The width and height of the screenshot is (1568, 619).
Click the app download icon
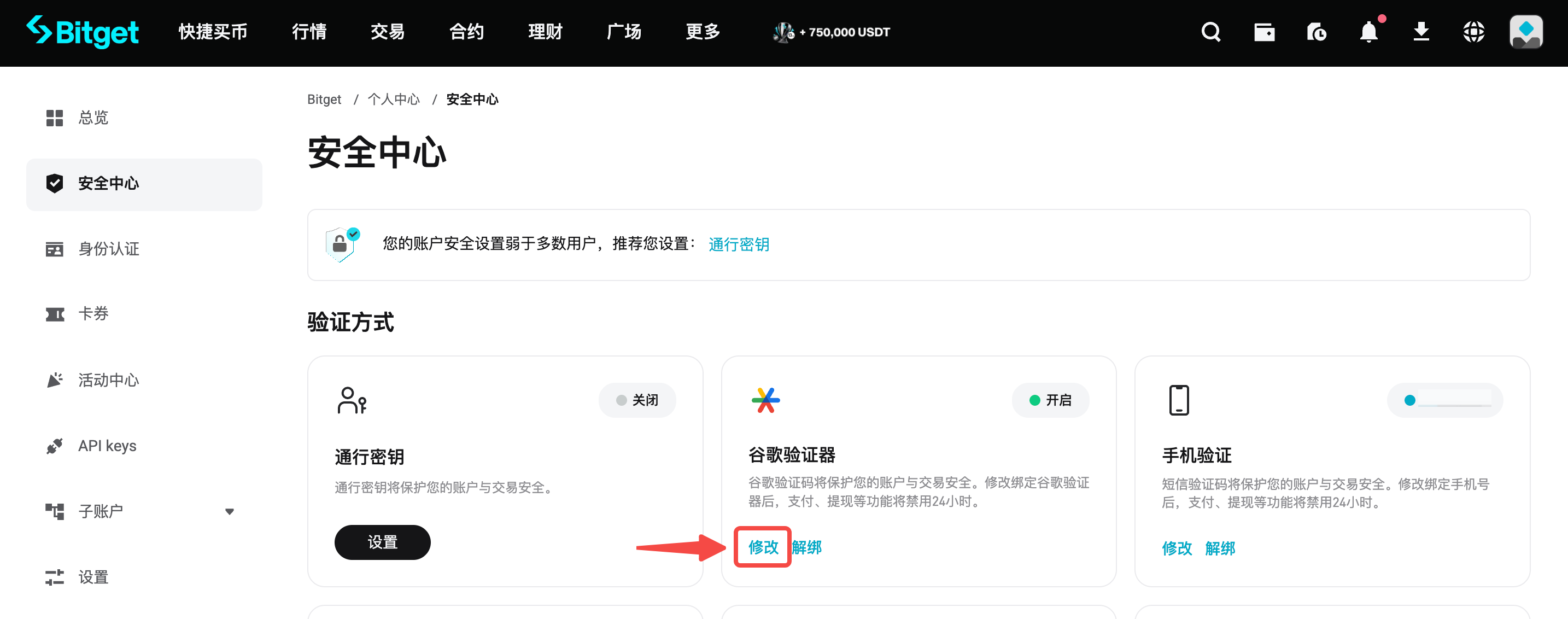pyautogui.click(x=1421, y=32)
